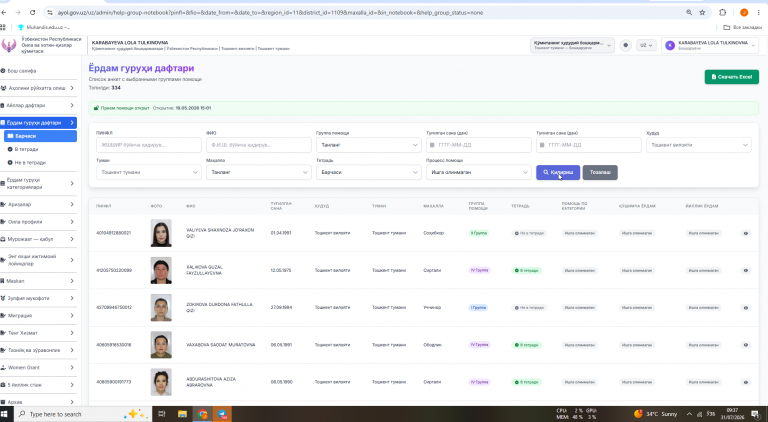Click the PINFL search input field
The height and width of the screenshot is (422, 768).
(x=149, y=145)
